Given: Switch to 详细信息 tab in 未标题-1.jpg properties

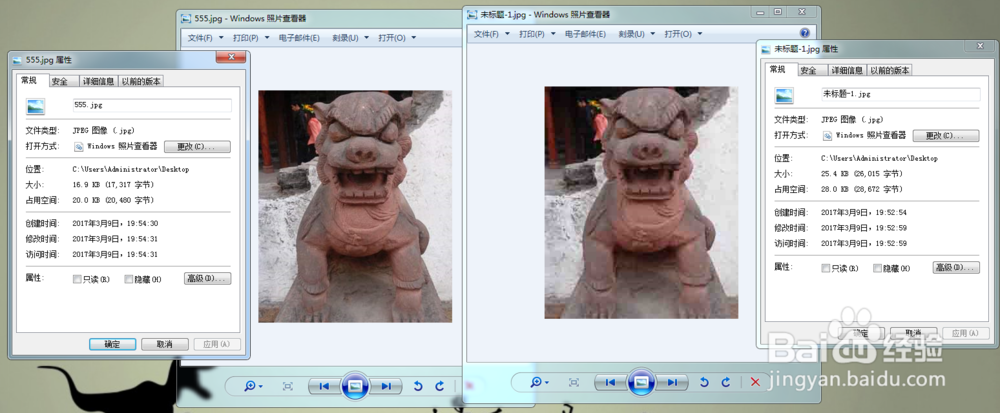Looking at the screenshot, I should (x=846, y=70).
